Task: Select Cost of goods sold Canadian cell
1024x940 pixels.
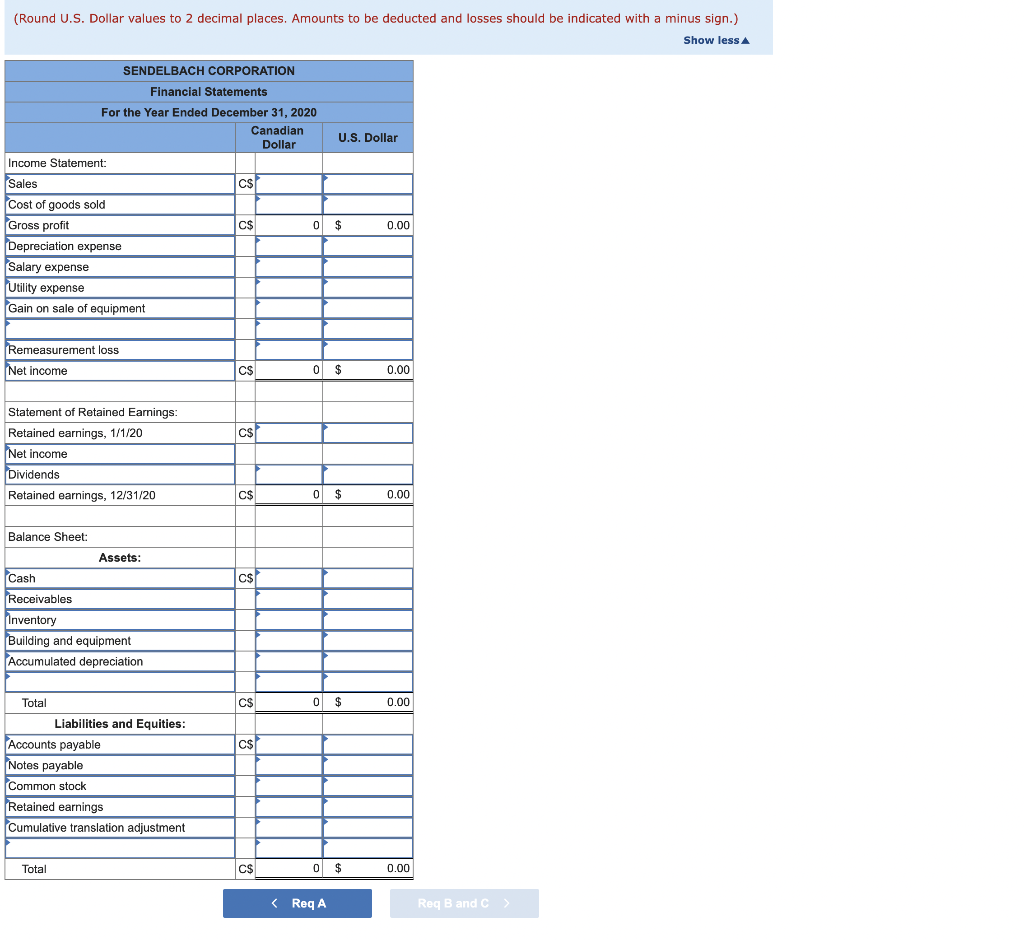Action: [289, 204]
